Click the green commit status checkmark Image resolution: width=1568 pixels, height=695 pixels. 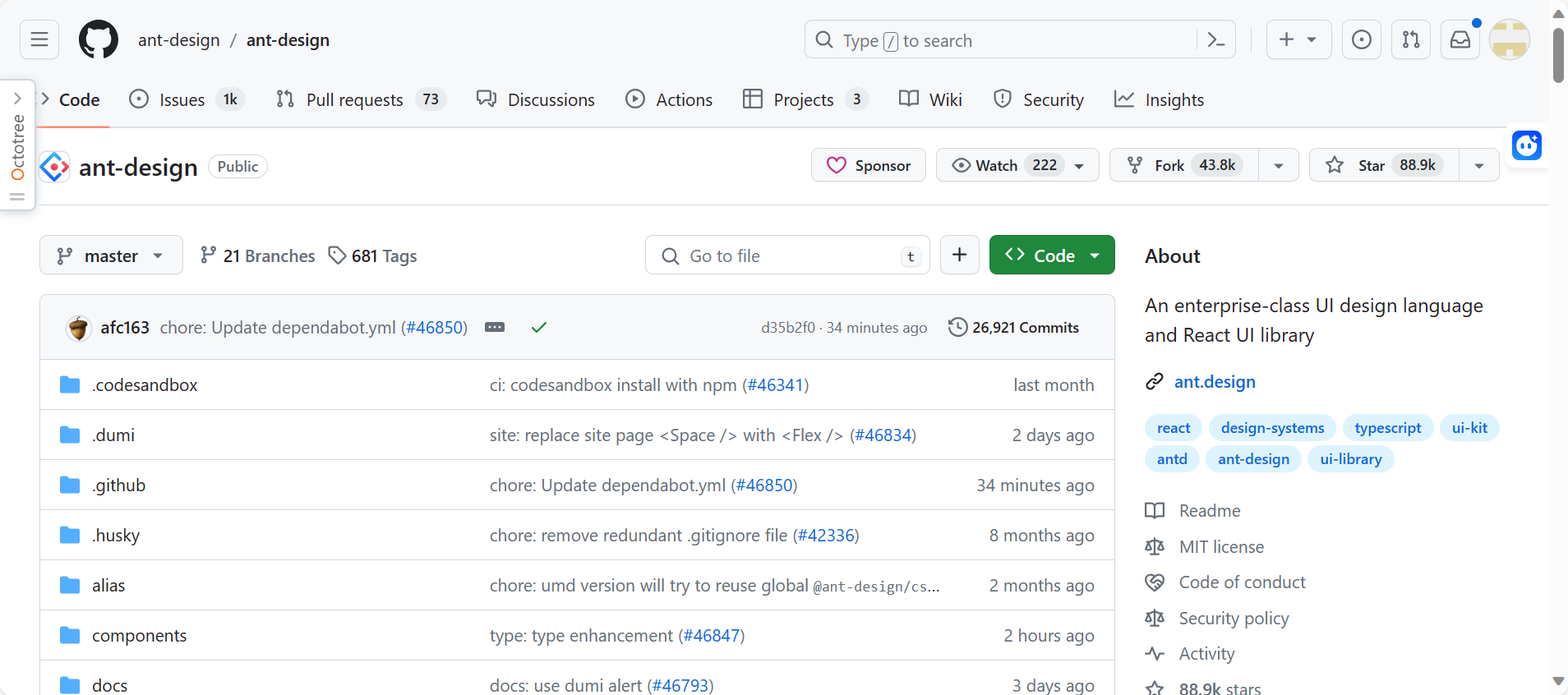pyautogui.click(x=539, y=327)
